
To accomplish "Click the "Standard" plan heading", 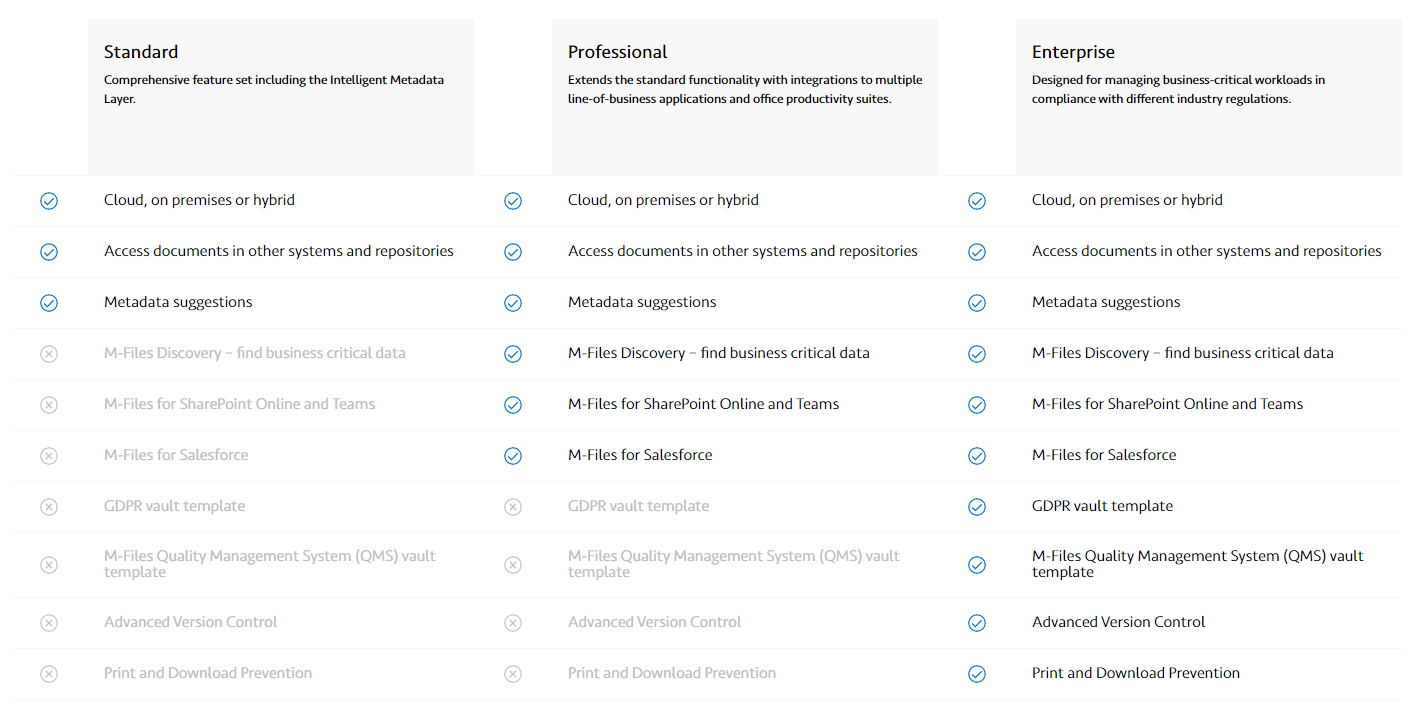I will (141, 52).
